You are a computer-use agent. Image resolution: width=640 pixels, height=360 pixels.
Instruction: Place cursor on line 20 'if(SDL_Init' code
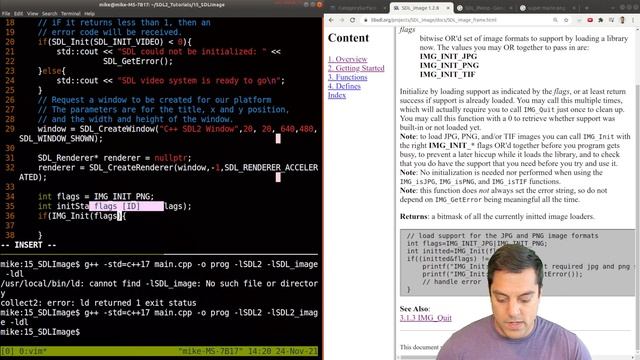[114, 42]
